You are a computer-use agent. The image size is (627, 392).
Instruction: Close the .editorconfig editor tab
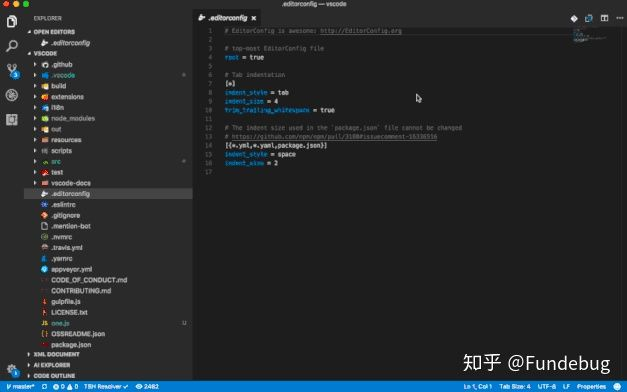click(254, 18)
